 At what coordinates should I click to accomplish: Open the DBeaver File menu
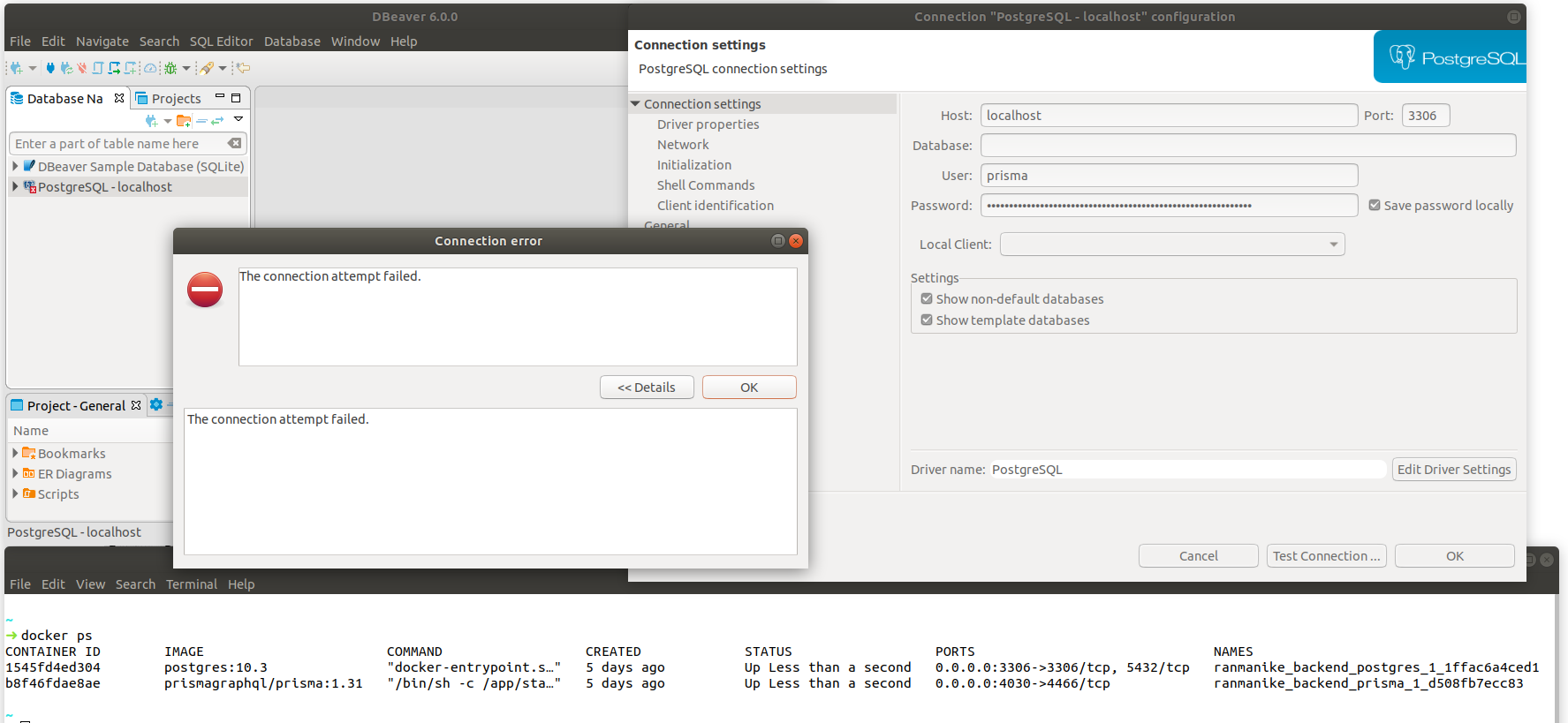click(20, 41)
